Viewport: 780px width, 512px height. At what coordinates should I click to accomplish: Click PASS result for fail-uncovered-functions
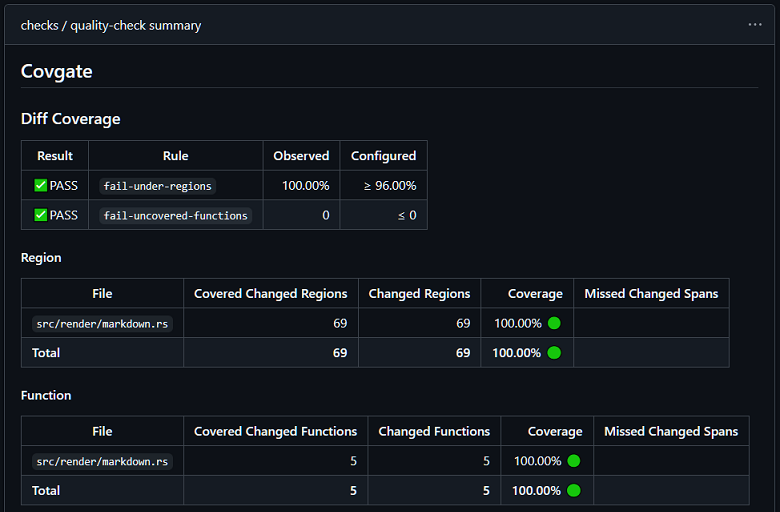pyautogui.click(x=64, y=215)
